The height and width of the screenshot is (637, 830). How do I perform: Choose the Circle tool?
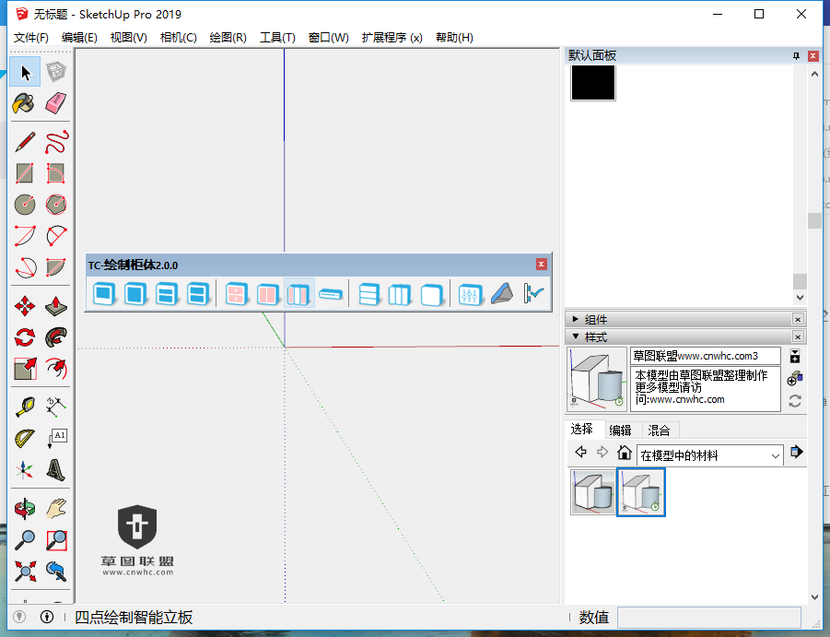pyautogui.click(x=25, y=204)
